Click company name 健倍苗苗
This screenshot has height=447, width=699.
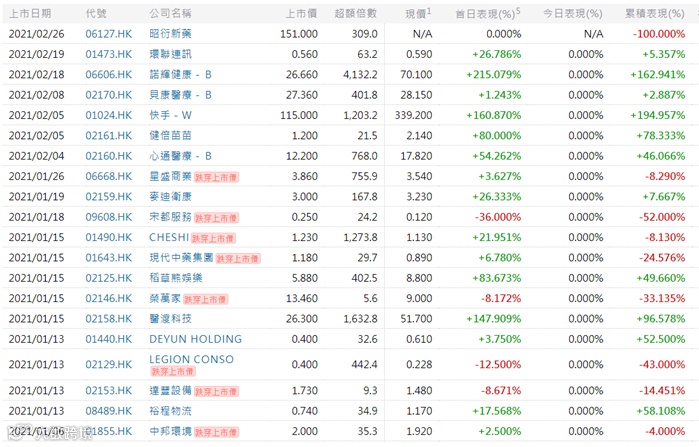[x=170, y=135]
